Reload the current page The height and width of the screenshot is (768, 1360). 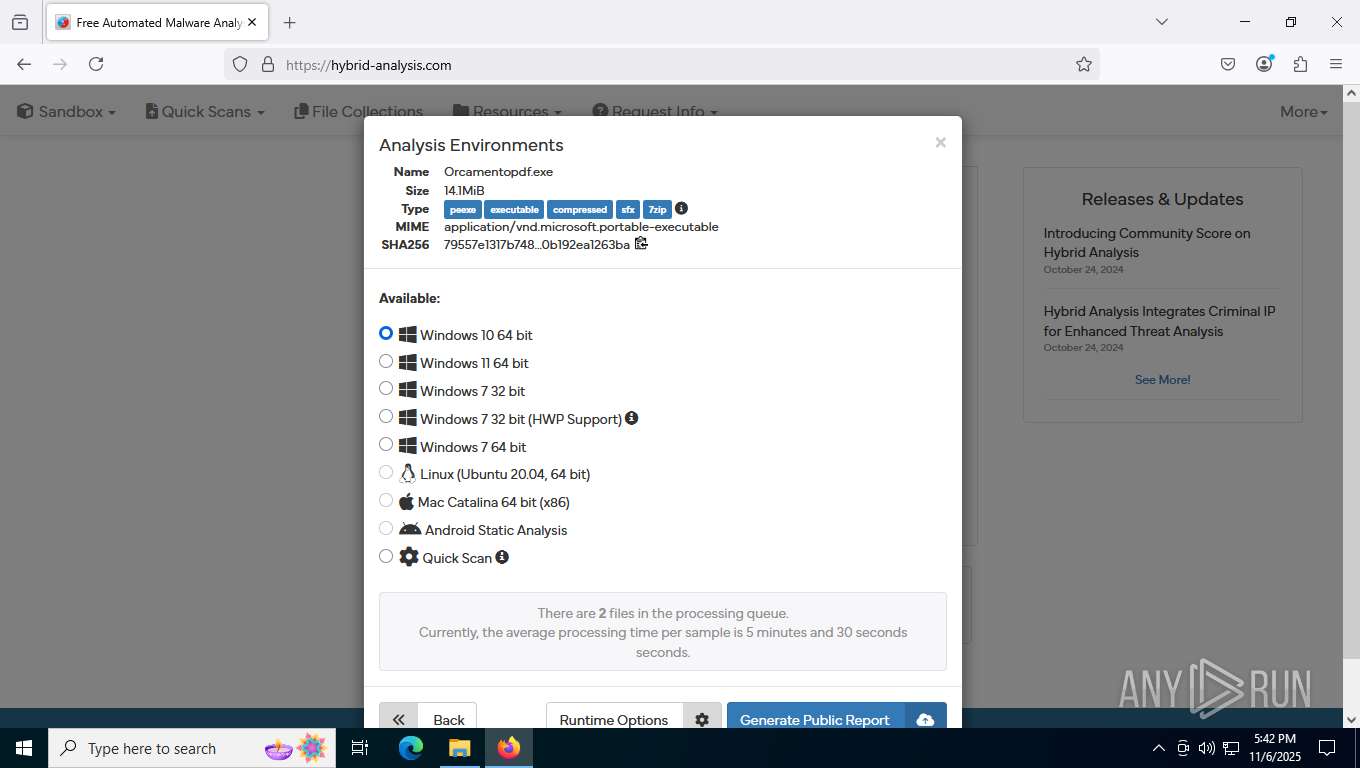96,64
